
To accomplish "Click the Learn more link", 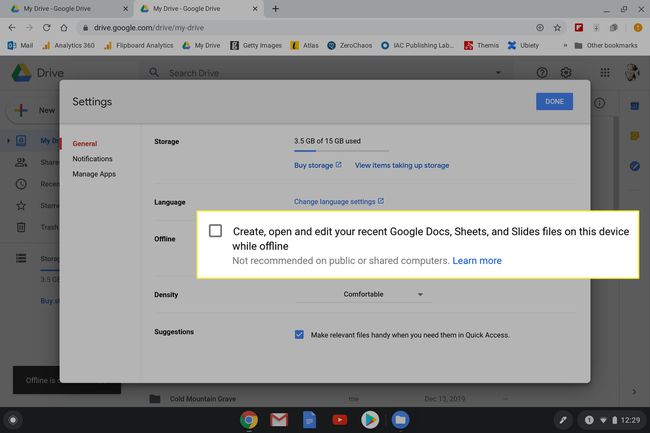I will 477,261.
